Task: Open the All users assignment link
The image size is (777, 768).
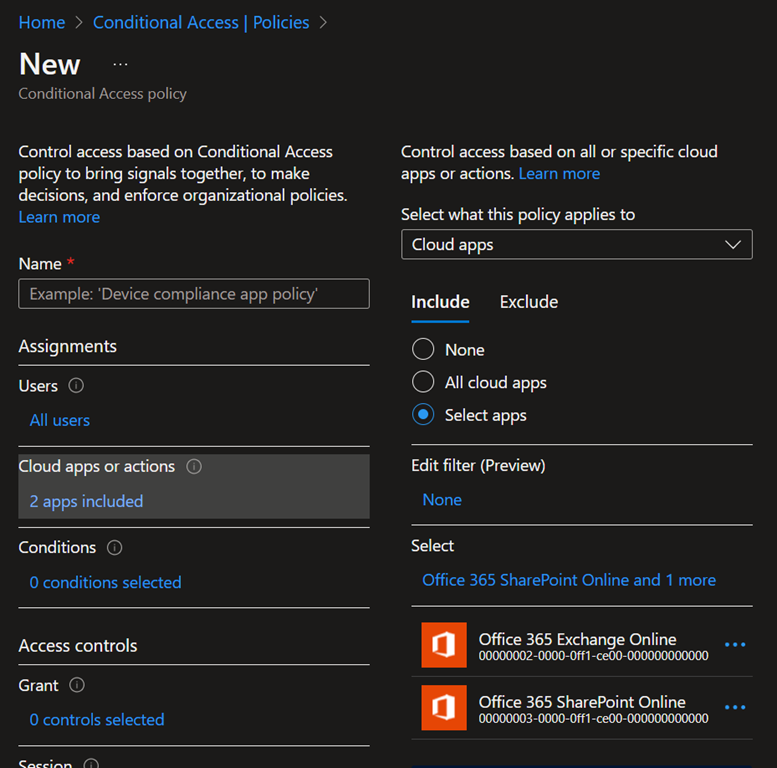Action: pos(60,420)
